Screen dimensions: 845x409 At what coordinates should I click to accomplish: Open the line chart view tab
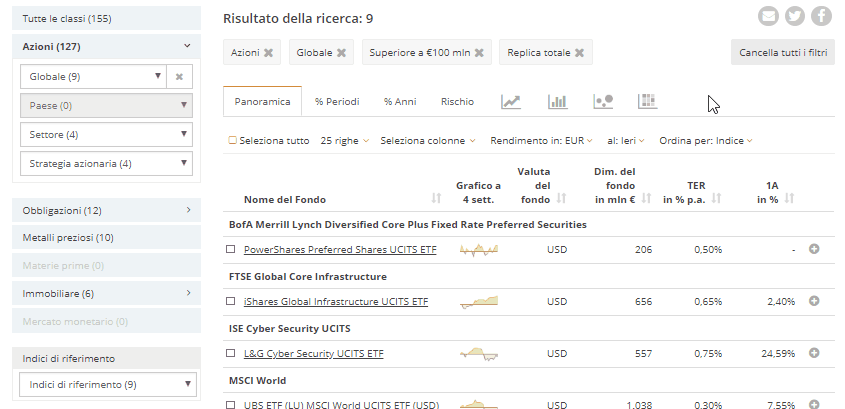(x=511, y=101)
